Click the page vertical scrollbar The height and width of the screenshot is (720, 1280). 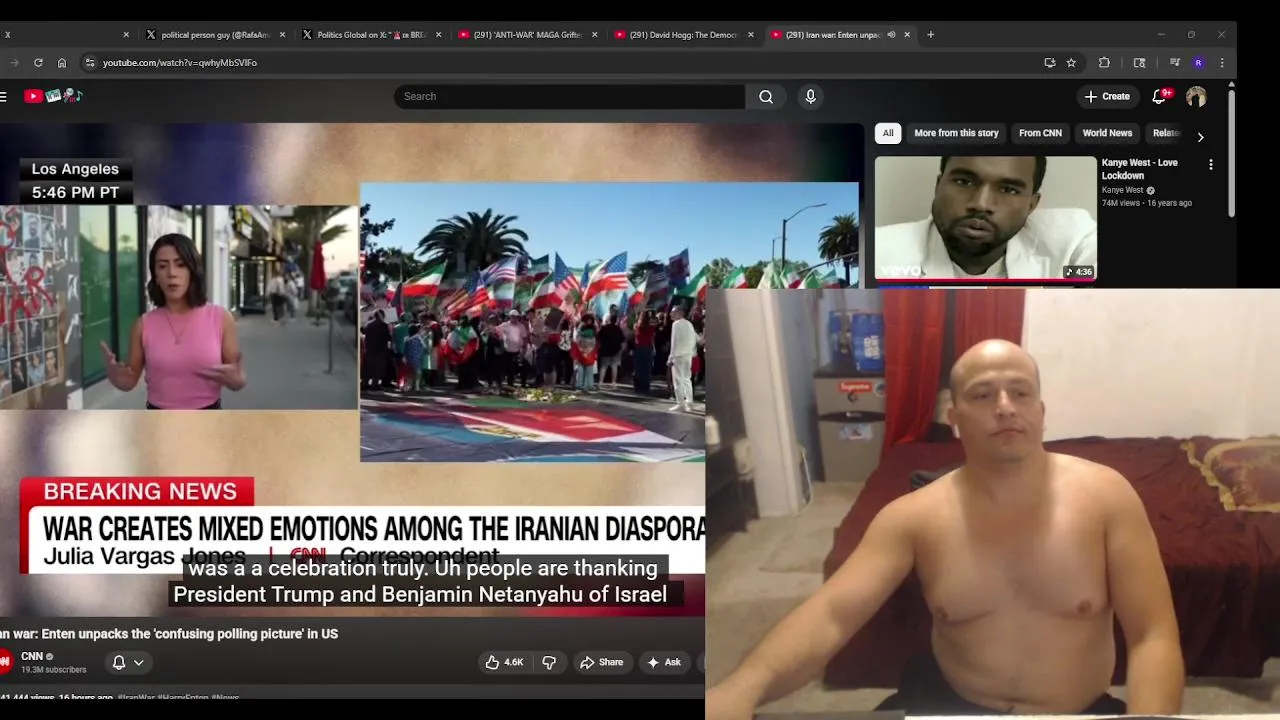(1230, 153)
